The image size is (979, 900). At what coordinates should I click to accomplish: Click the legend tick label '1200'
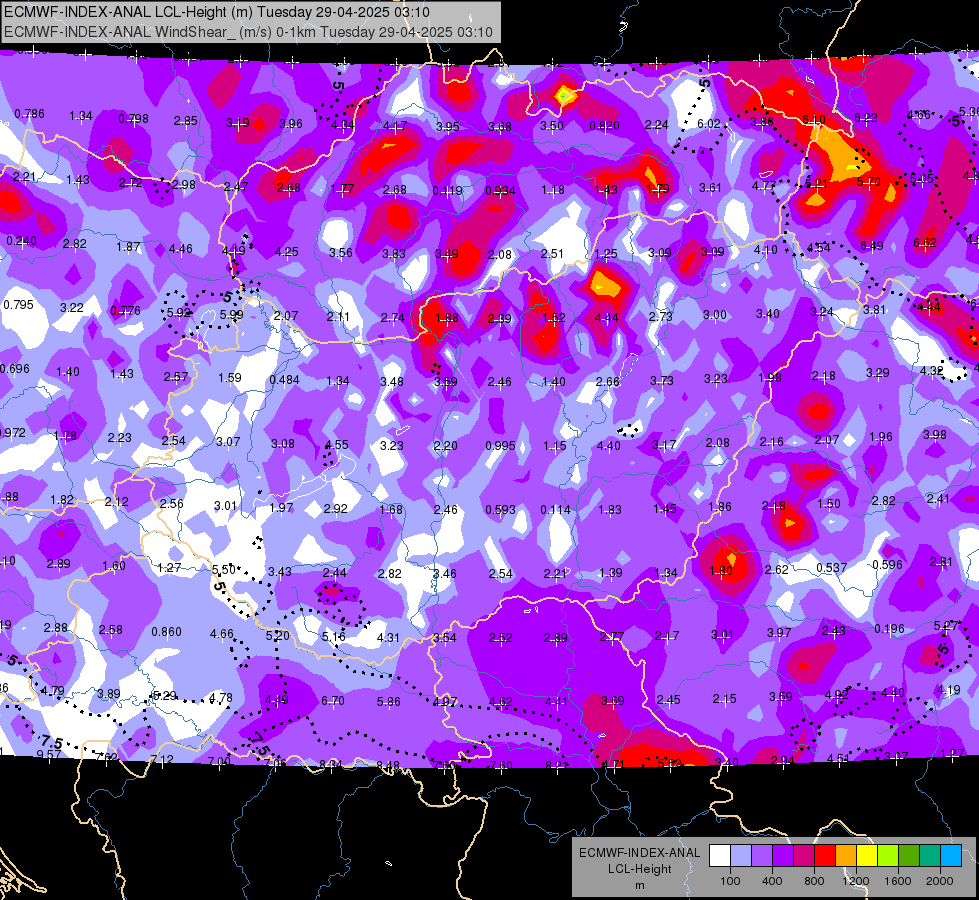coord(856,881)
